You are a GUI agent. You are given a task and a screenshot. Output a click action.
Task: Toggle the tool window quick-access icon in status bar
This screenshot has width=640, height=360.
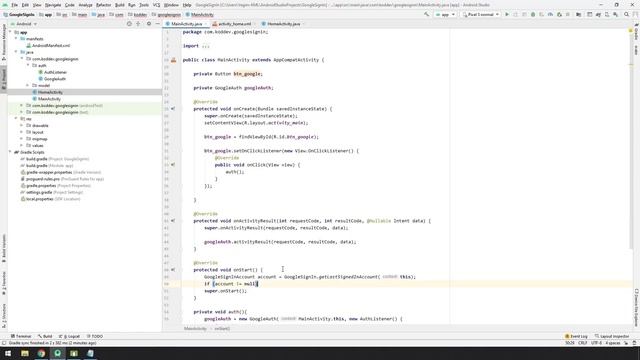[x=4, y=343]
